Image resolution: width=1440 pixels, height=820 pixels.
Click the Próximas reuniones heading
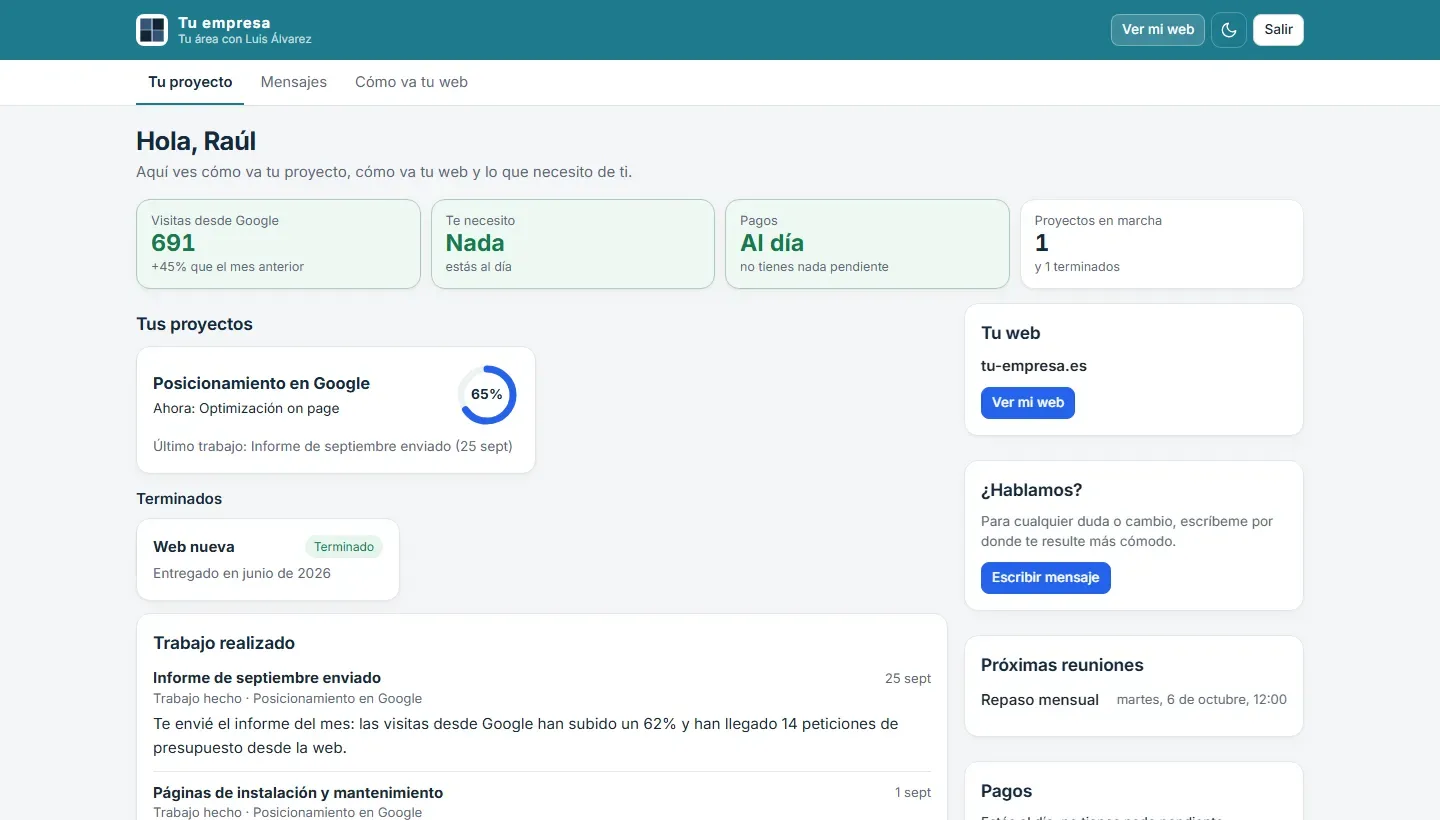[x=1062, y=665]
